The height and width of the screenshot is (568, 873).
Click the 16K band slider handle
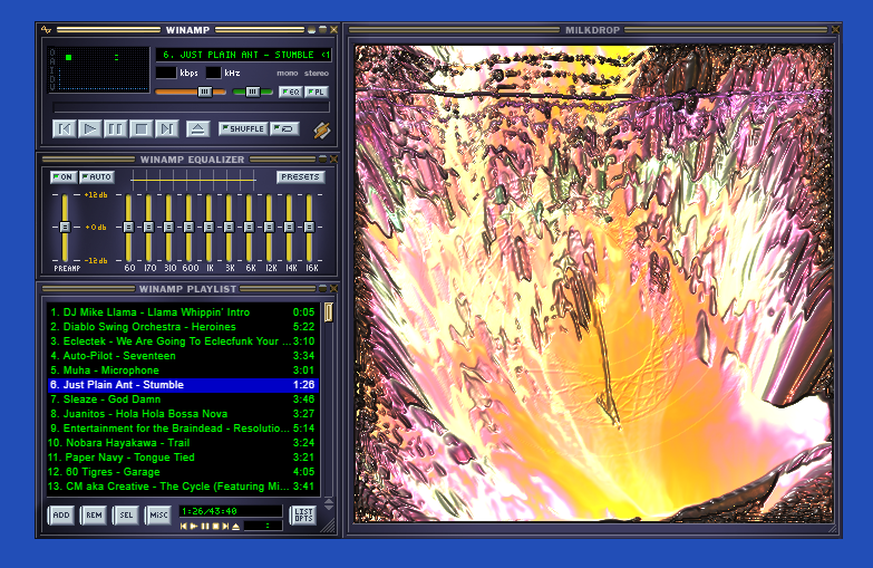(309, 227)
